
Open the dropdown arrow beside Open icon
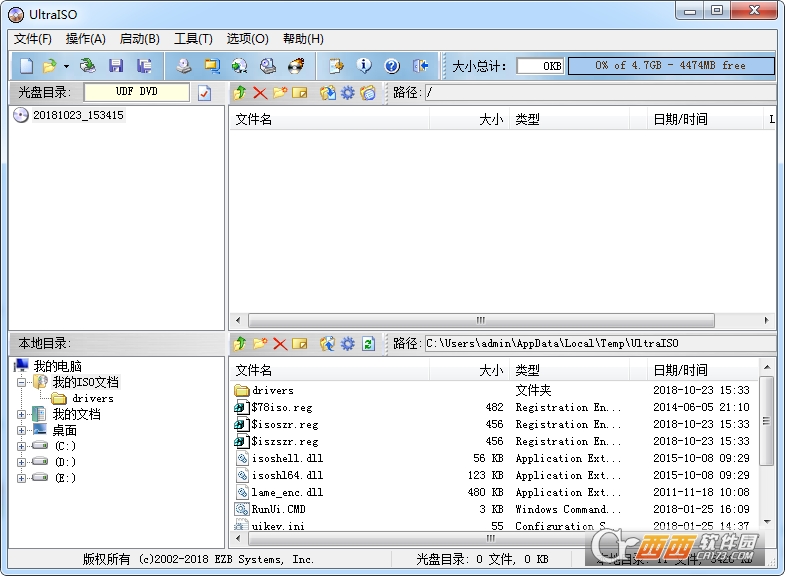coord(66,66)
